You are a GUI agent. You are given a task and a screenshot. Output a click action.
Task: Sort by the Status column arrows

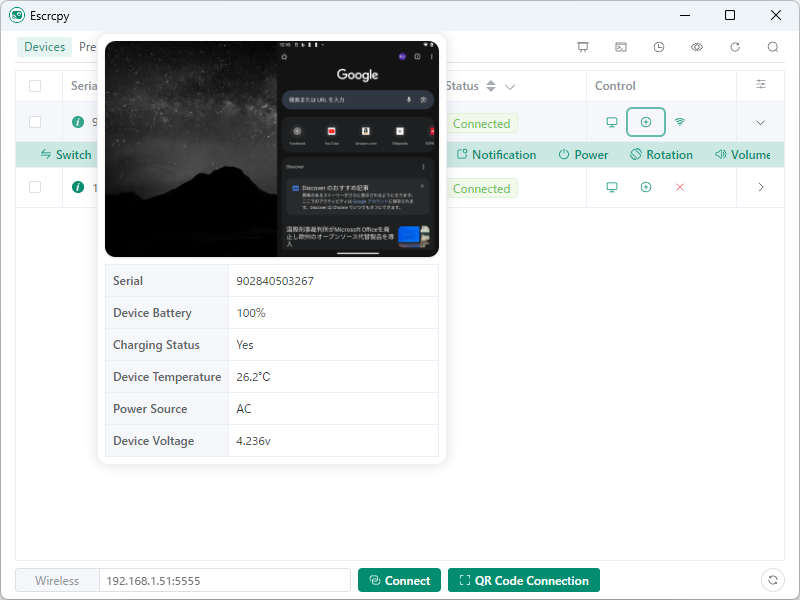click(491, 86)
